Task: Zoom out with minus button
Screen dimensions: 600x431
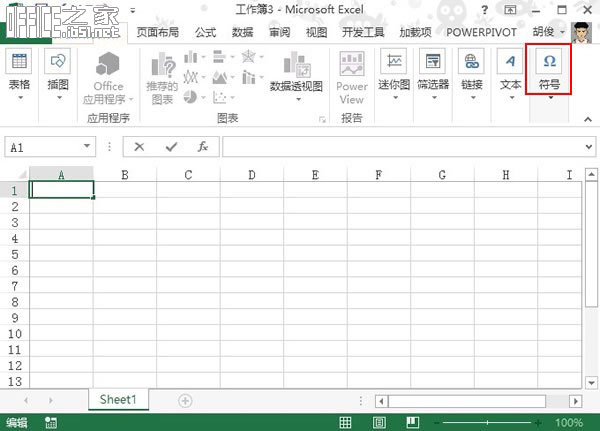Action: tap(437, 423)
